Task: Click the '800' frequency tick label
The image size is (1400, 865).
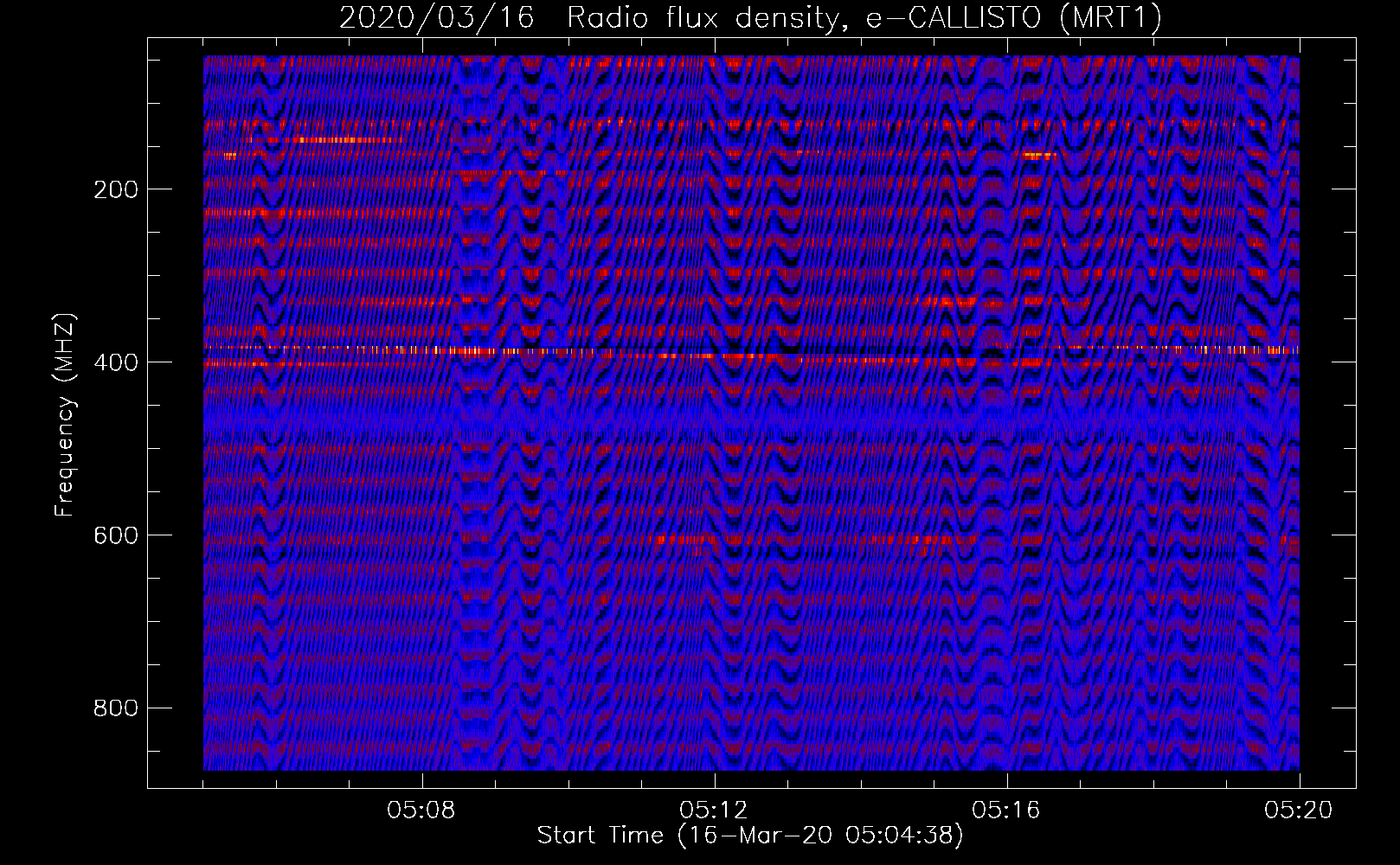Action: click(116, 708)
